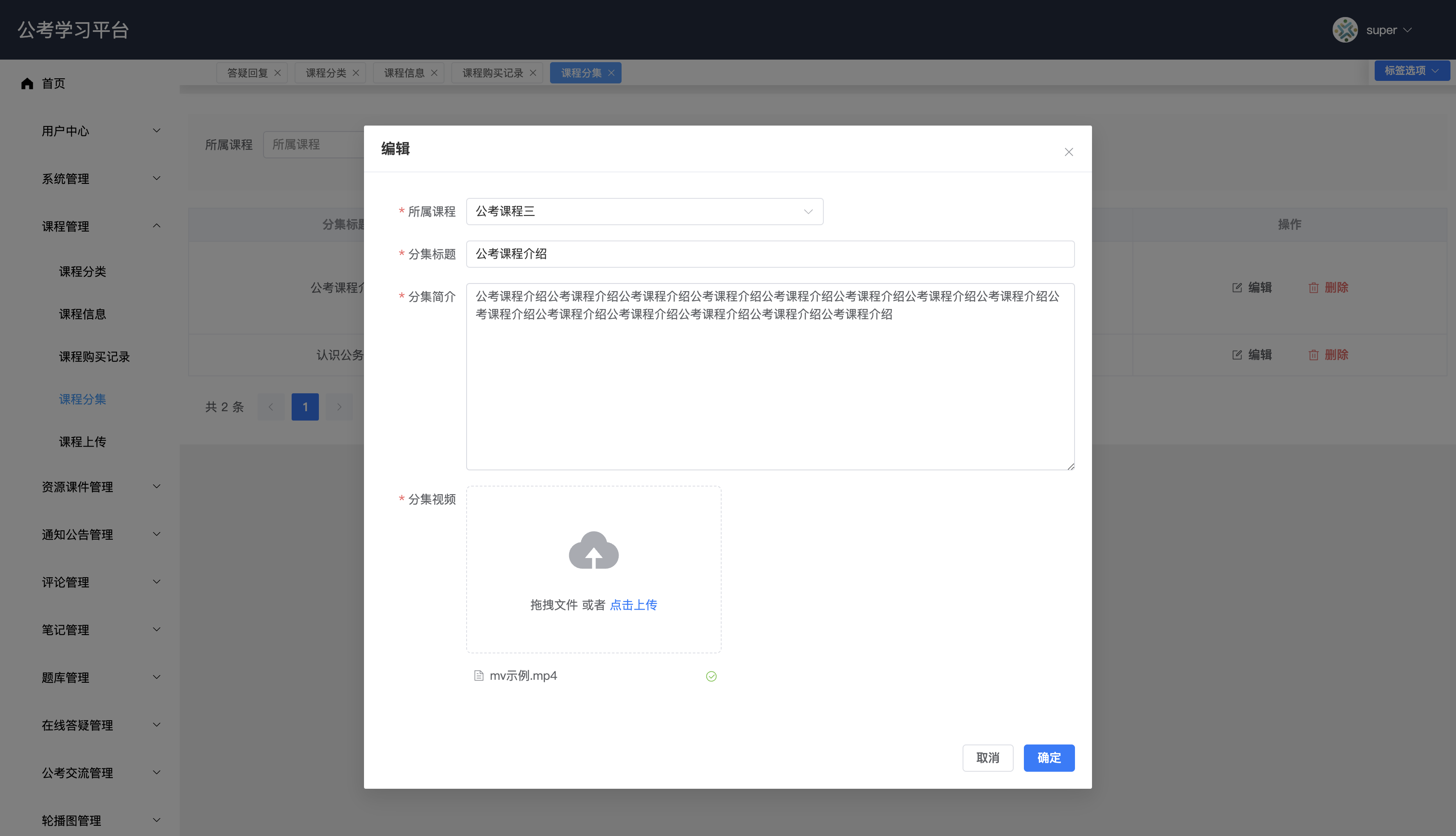The width and height of the screenshot is (1456, 836).
Task: Click the cloud upload icon in 分集视频 area
Action: pos(593,550)
